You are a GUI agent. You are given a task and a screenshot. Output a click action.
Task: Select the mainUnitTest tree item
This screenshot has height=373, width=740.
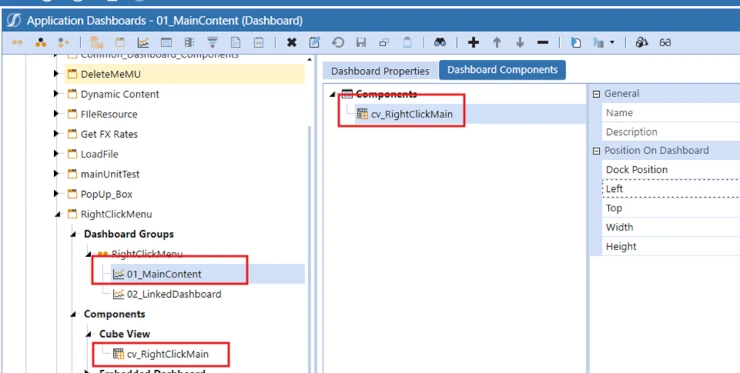110,174
